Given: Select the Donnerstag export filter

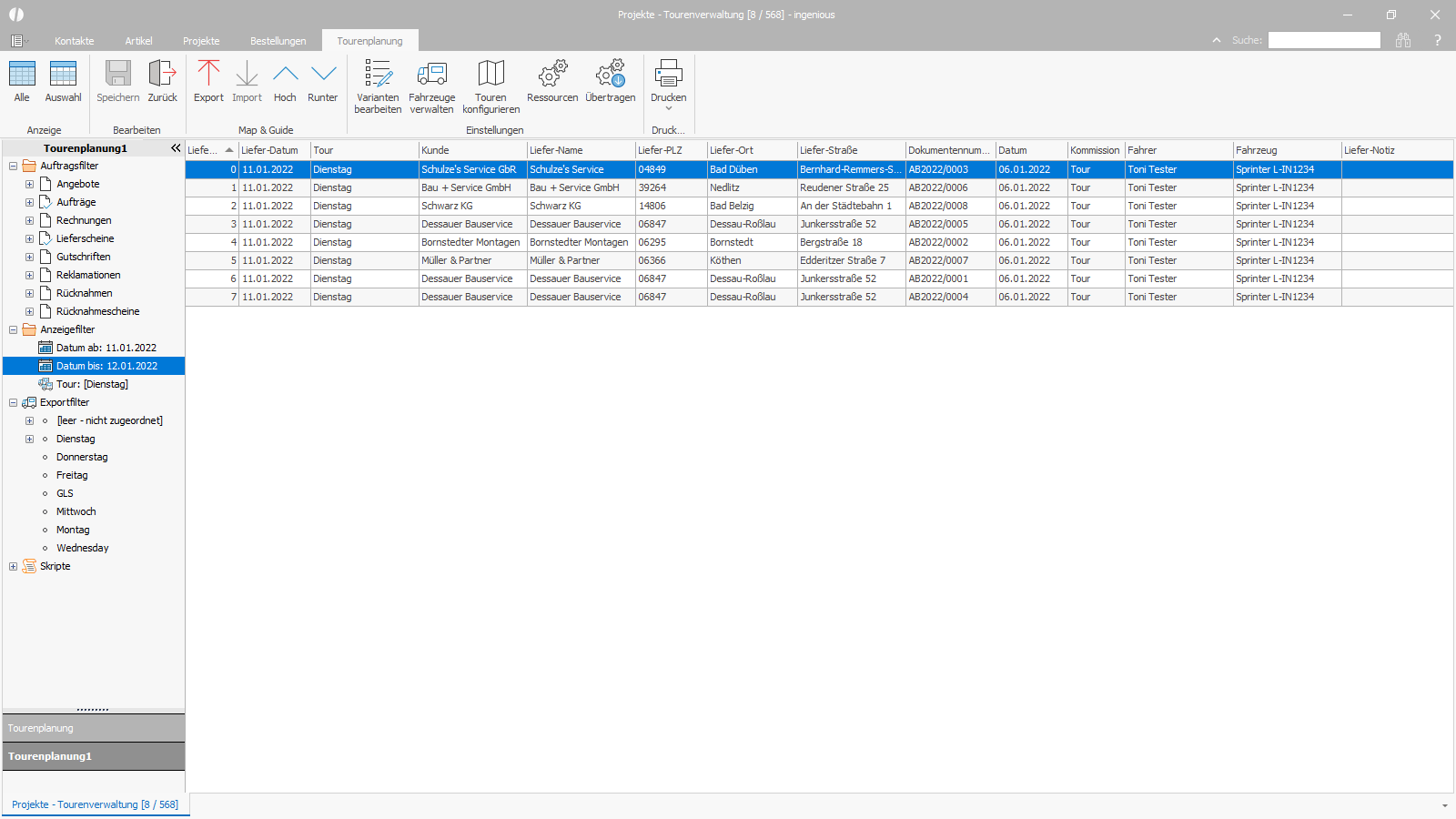Looking at the screenshot, I should pyautogui.click(x=82, y=457).
